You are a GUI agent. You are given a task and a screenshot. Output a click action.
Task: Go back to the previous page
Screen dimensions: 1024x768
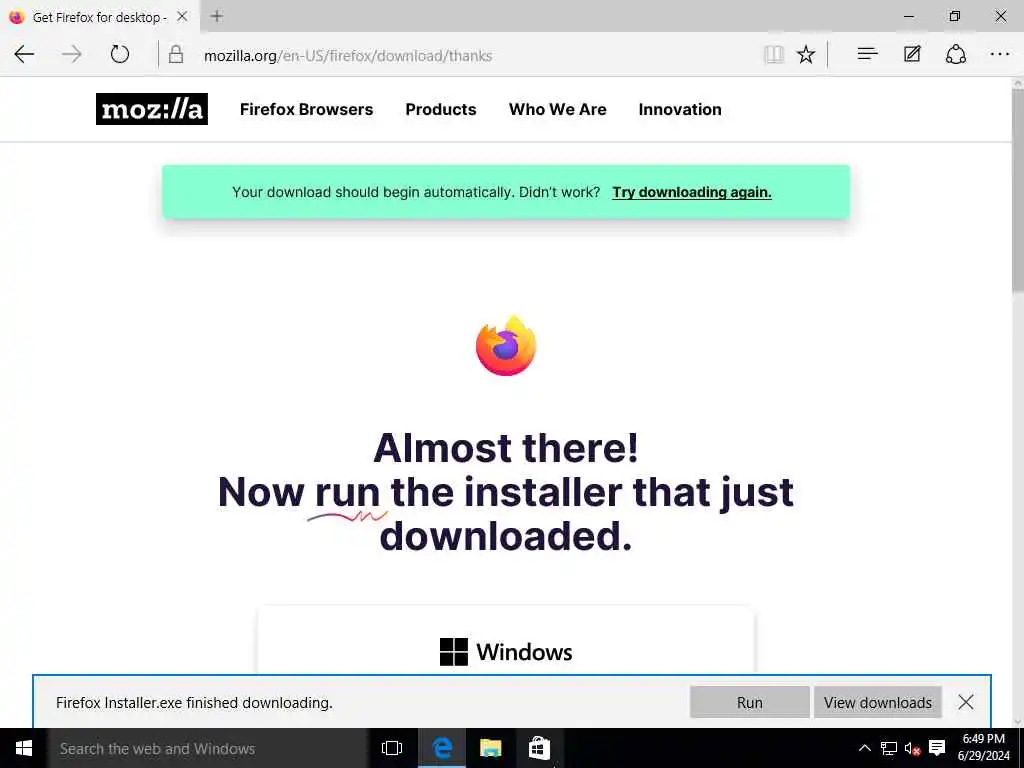24,54
